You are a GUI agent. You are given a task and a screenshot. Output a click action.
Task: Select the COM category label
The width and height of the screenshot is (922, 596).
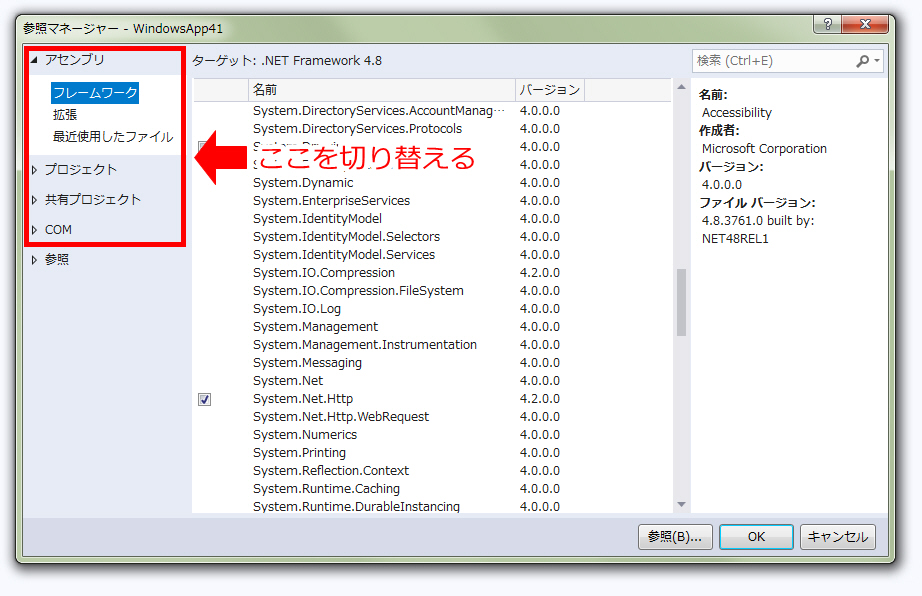click(x=58, y=230)
